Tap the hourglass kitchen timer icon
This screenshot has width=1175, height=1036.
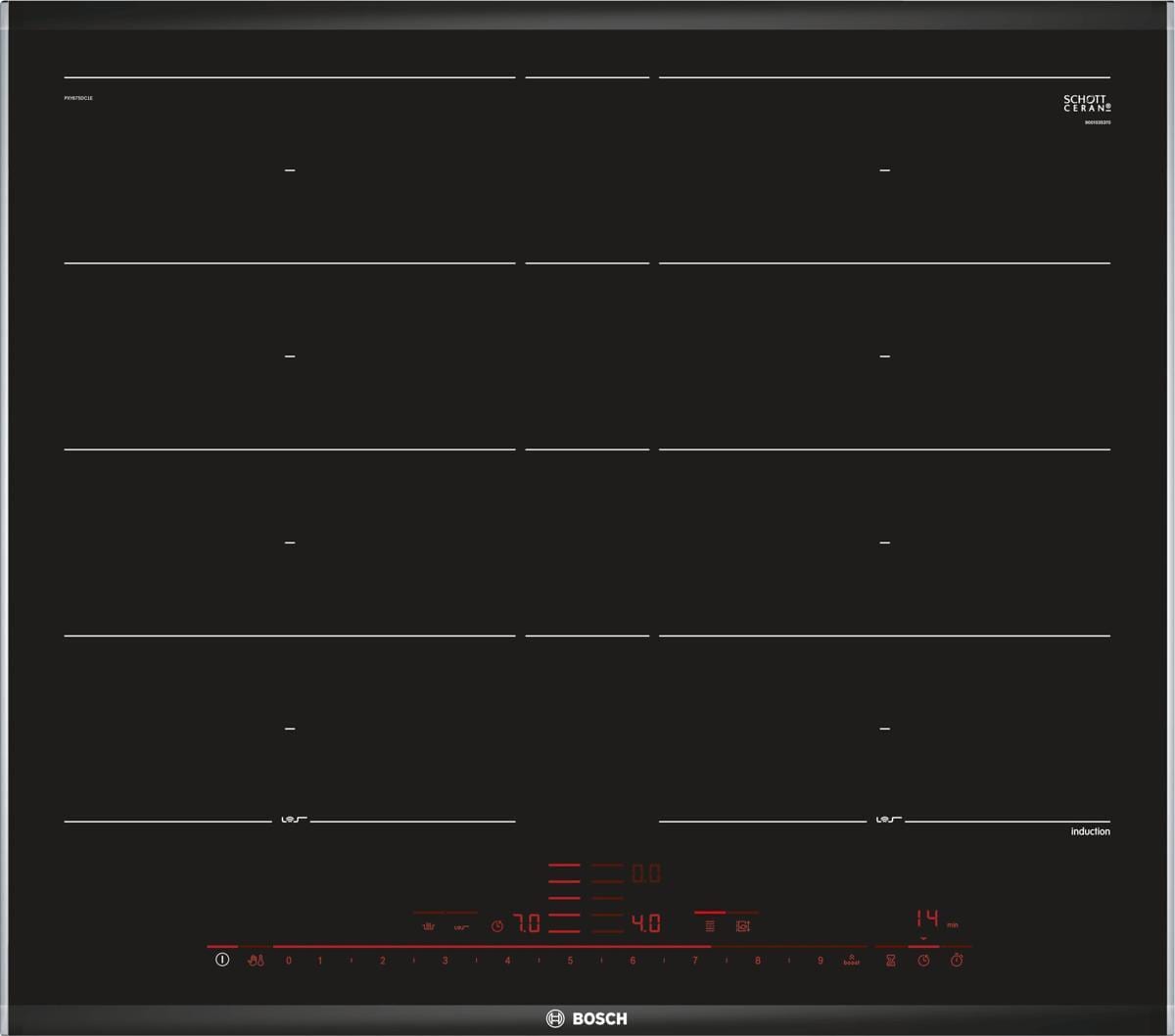point(890,961)
